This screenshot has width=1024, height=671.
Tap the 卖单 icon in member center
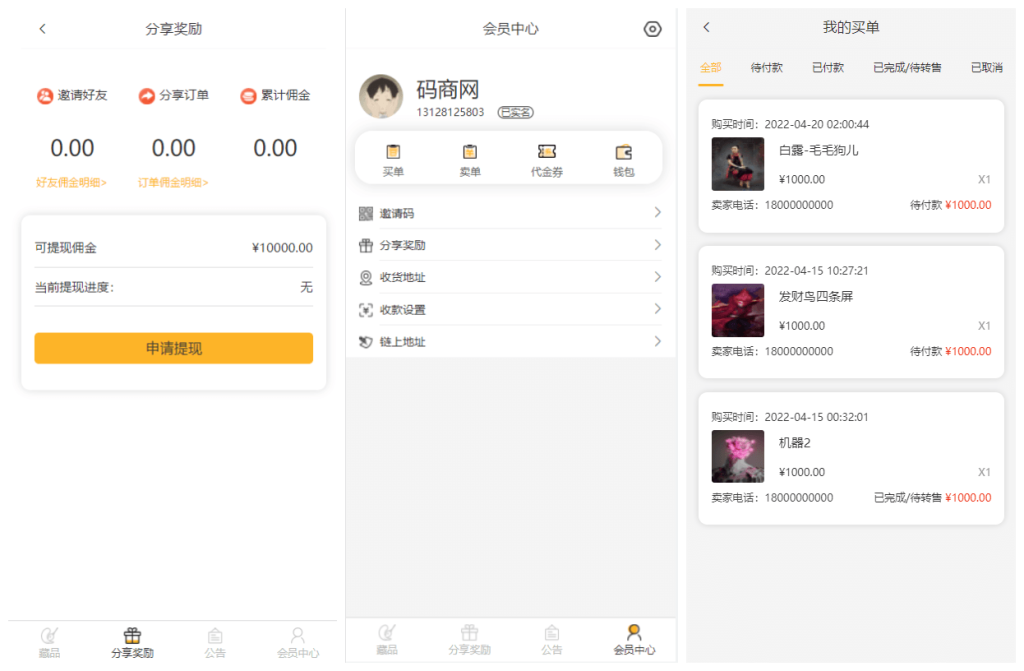(470, 153)
